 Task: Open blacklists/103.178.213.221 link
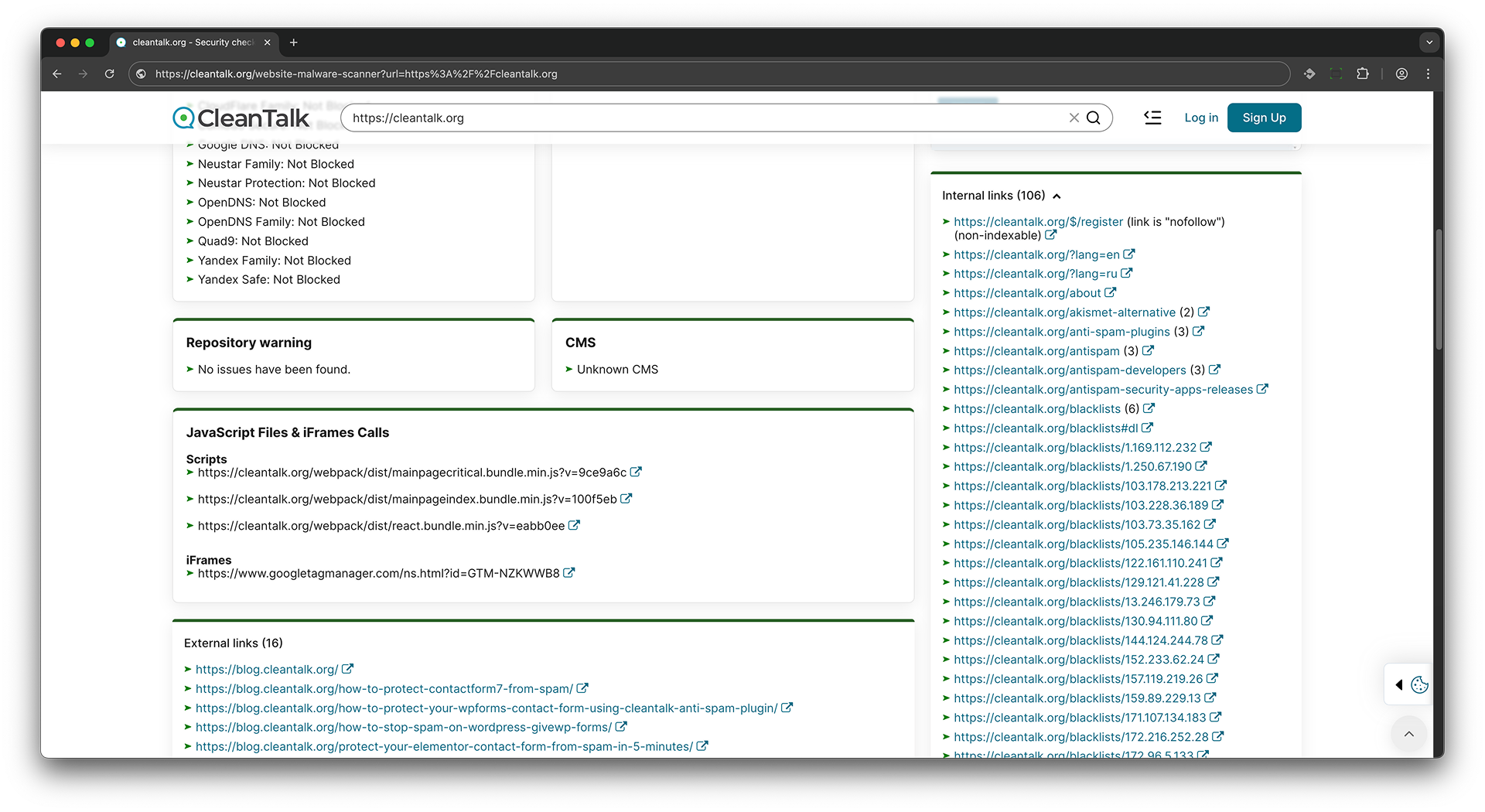(1083, 486)
